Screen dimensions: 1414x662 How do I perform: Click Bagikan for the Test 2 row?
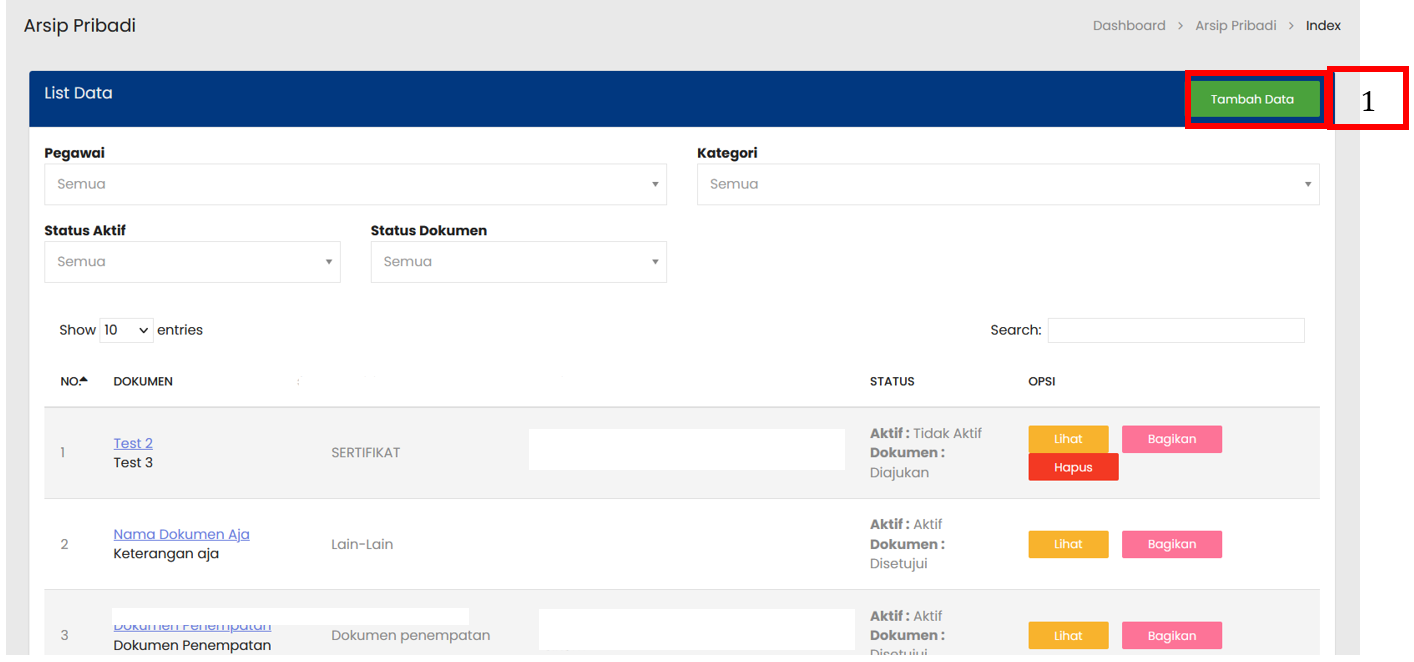[1171, 439]
